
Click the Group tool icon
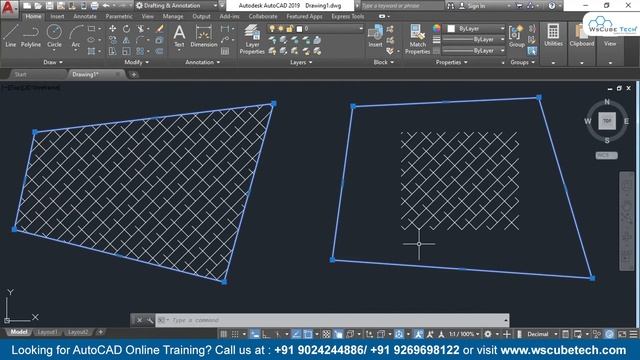tap(516, 36)
